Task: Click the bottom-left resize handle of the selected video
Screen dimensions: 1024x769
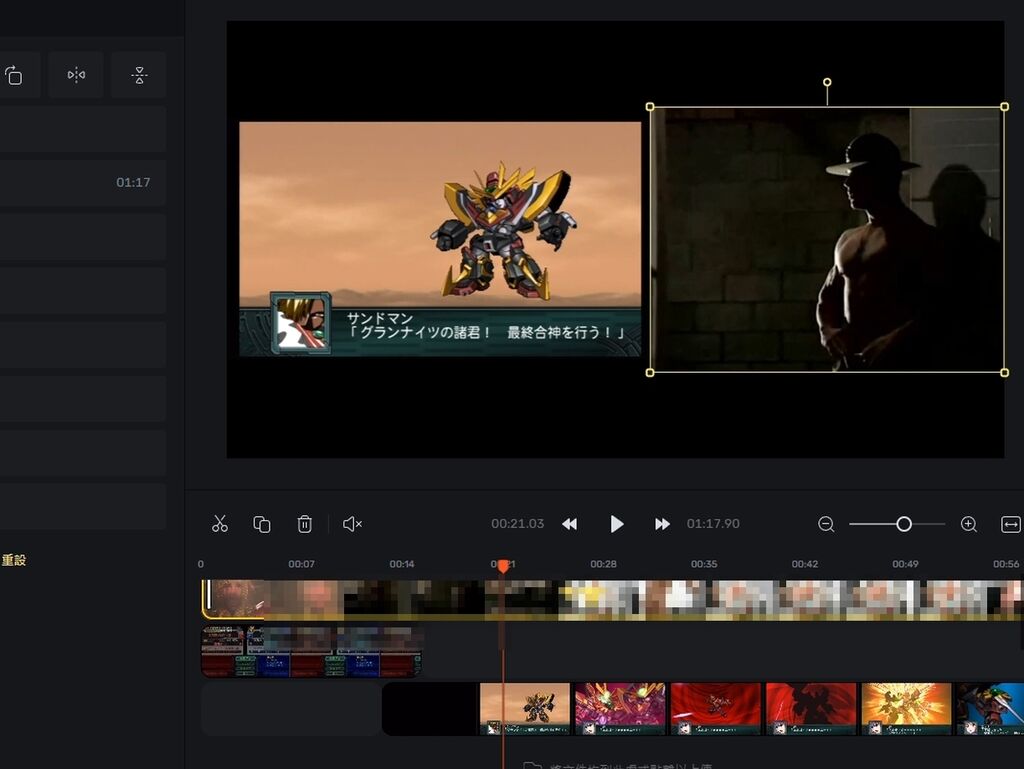Action: click(x=650, y=373)
